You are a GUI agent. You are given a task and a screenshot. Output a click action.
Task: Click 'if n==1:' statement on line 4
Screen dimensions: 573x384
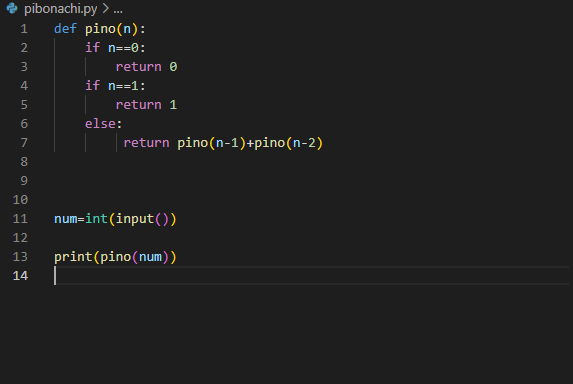(115, 86)
